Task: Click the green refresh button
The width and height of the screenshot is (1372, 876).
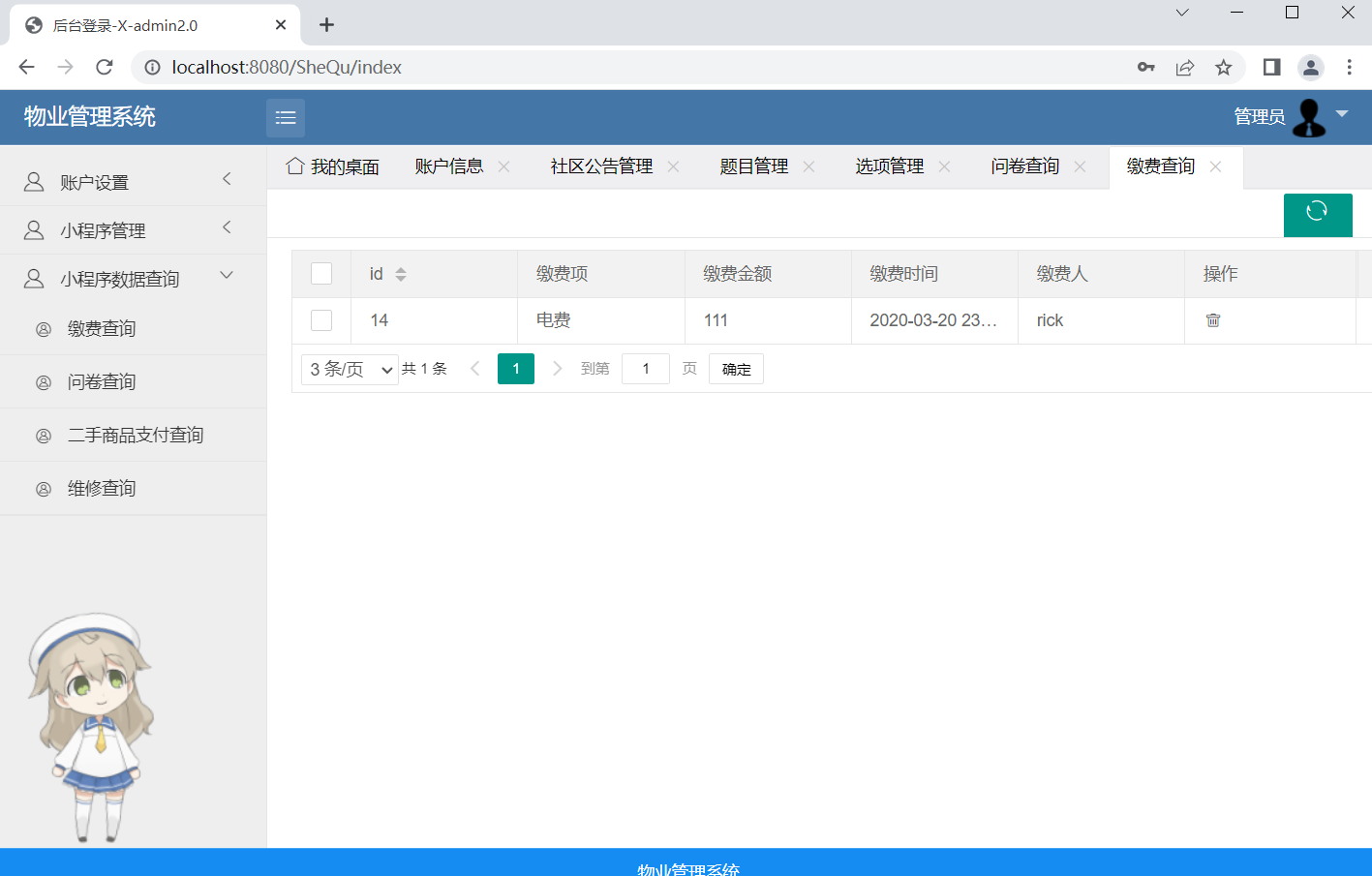Action: pos(1317,214)
